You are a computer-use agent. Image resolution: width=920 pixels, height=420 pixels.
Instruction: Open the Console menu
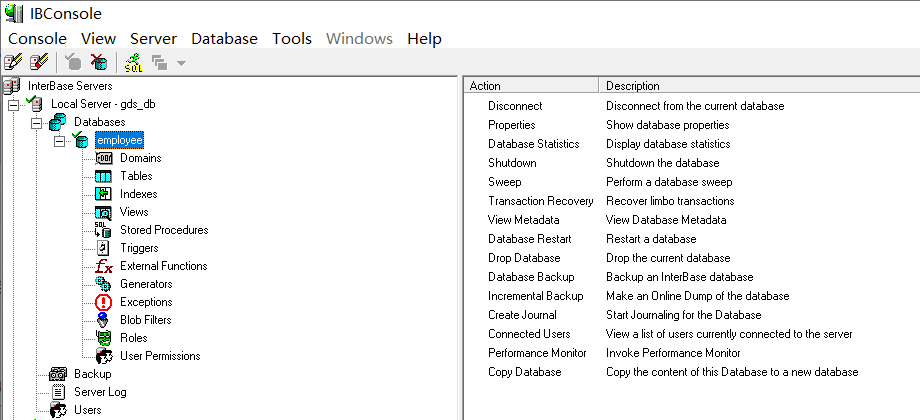point(38,39)
